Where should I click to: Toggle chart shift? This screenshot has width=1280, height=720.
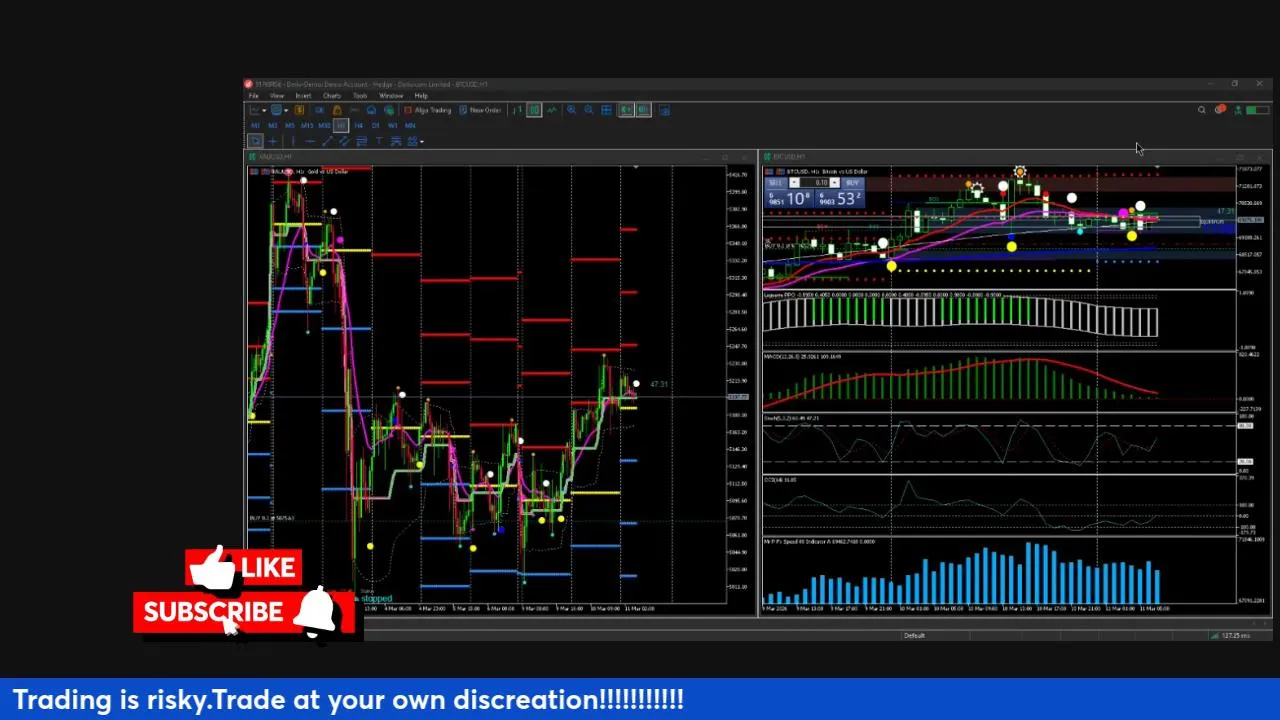[643, 110]
